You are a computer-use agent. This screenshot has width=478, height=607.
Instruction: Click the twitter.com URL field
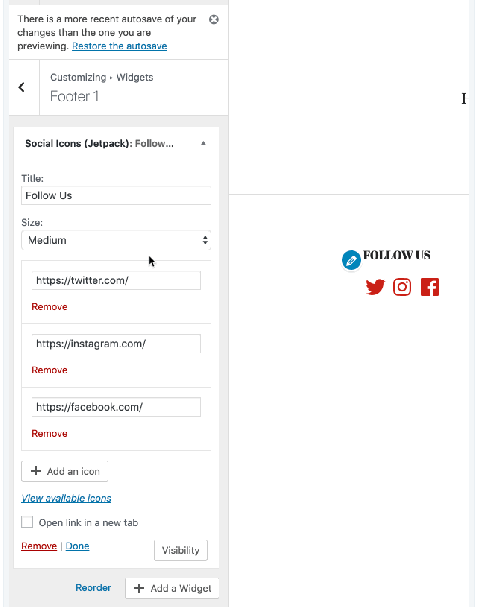pyautogui.click(x=116, y=280)
